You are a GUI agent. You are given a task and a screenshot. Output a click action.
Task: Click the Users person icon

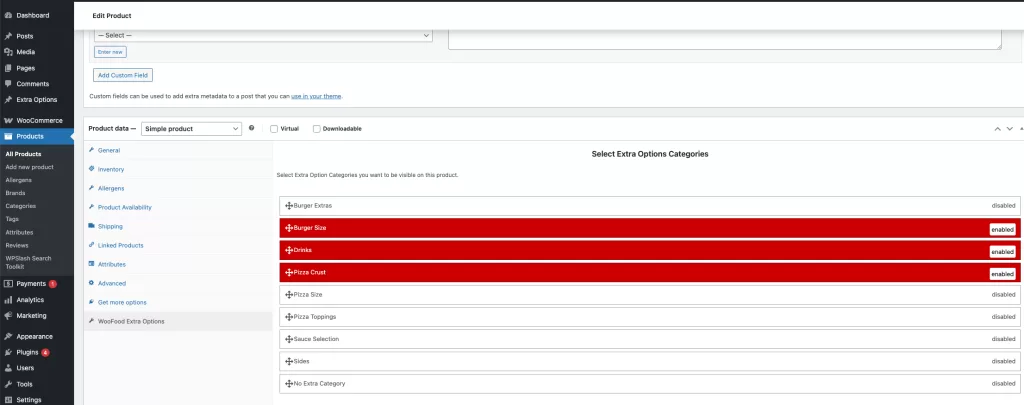click(8, 368)
